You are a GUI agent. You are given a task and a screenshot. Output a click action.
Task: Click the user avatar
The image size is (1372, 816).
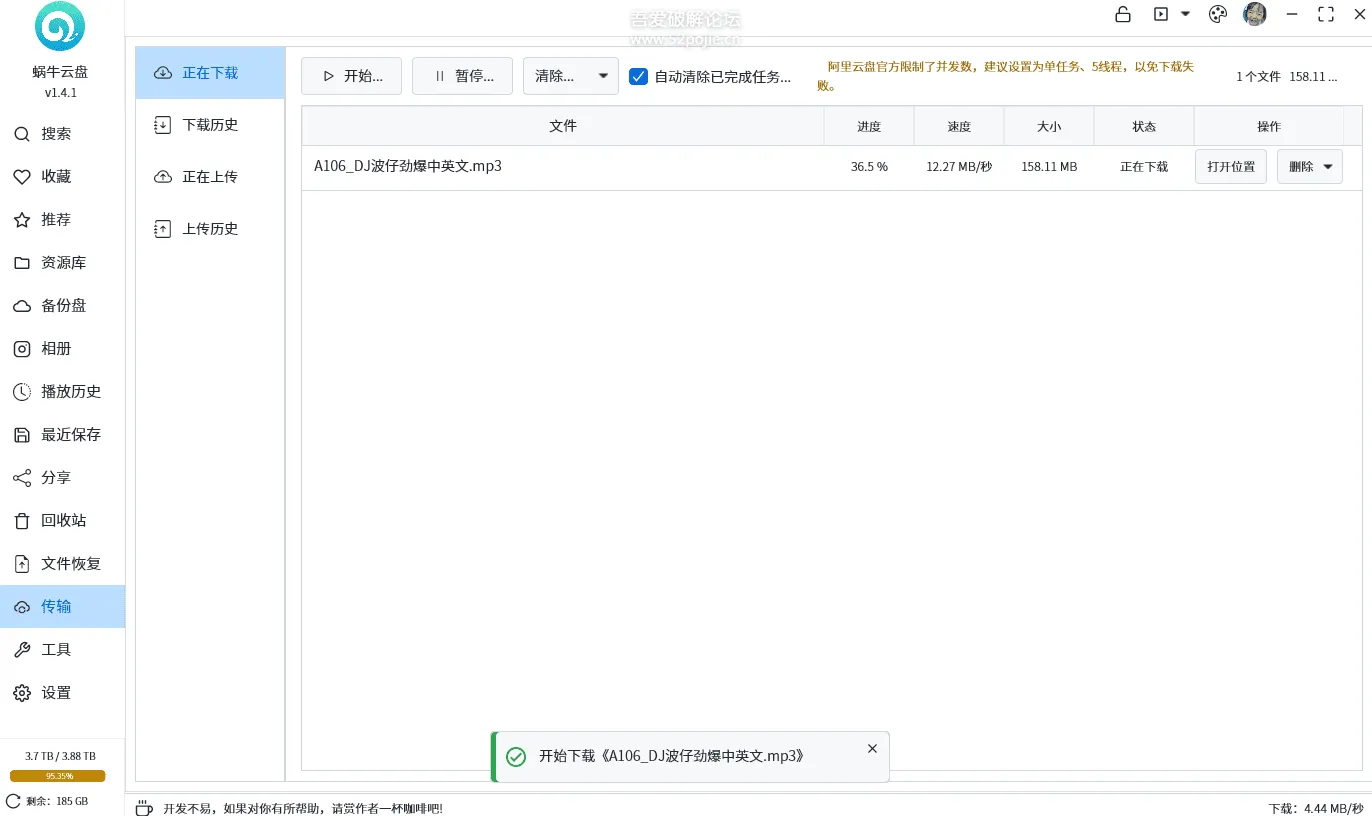point(1255,14)
